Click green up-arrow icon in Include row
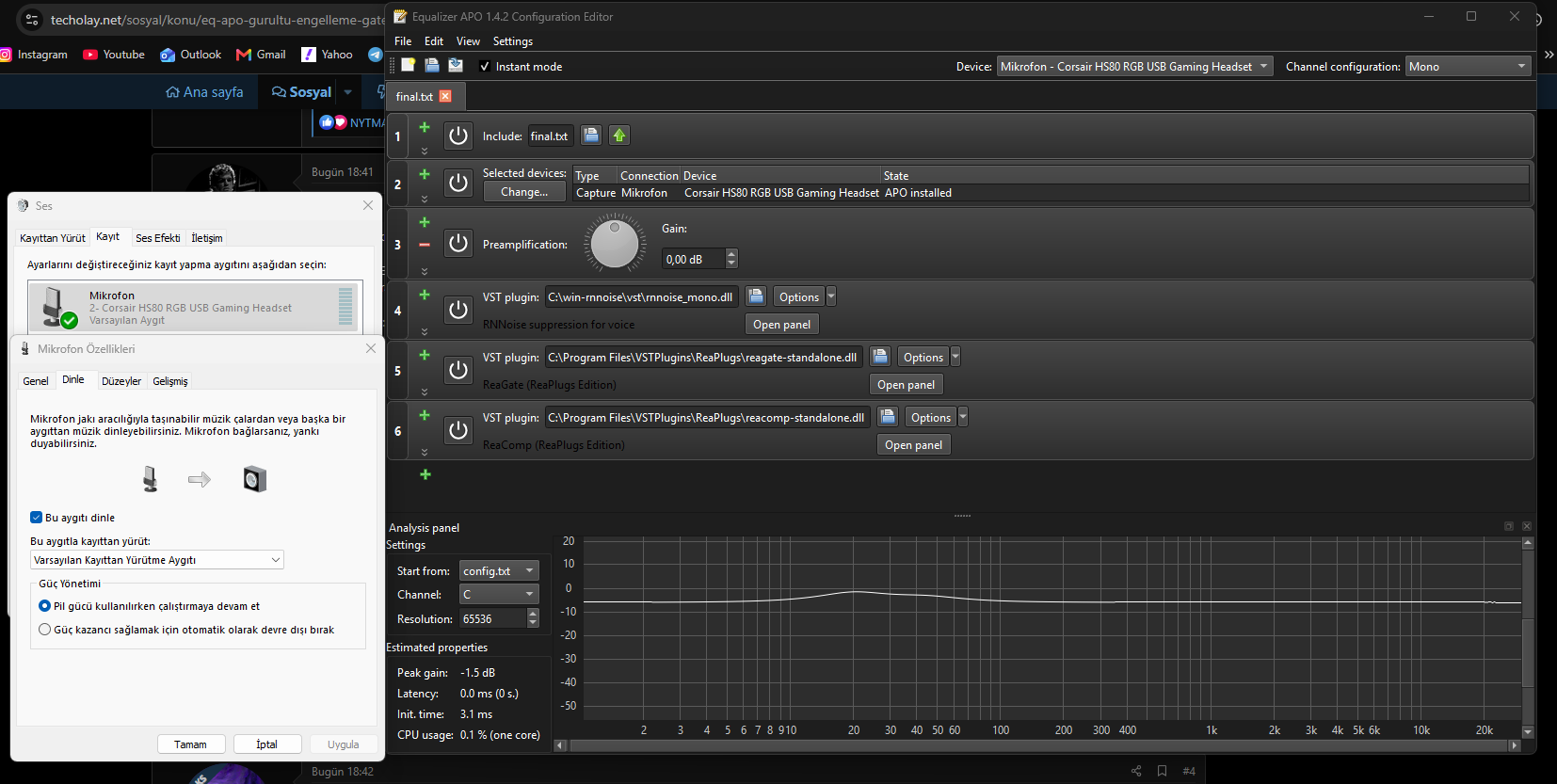Screen dimensions: 1557x784 pos(619,136)
